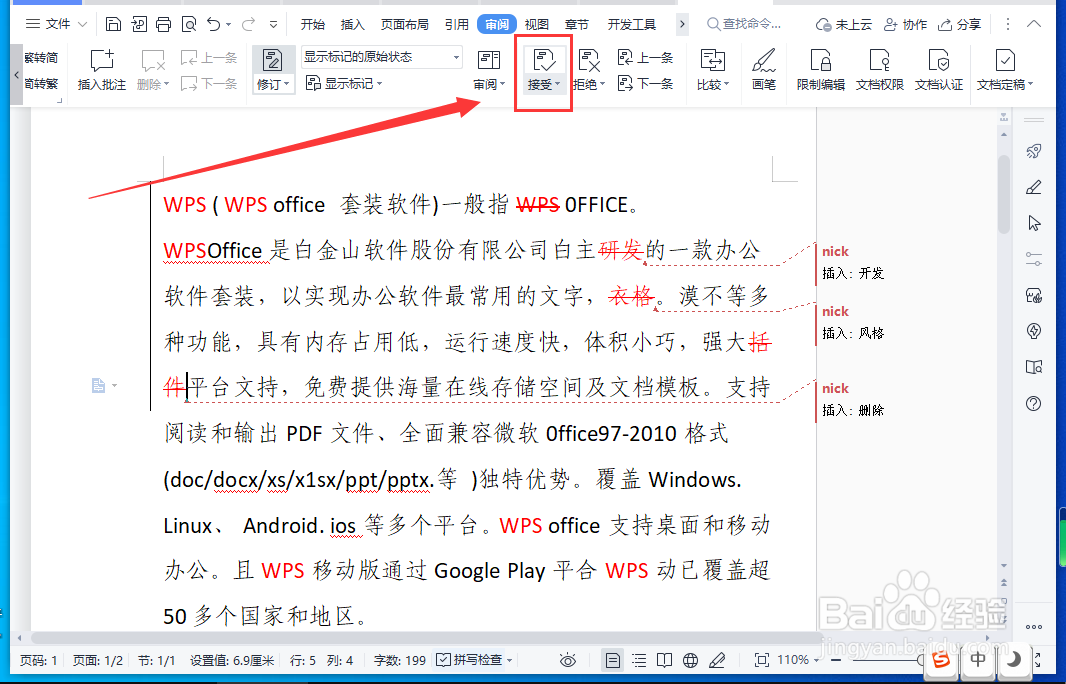Expand the Track Changes (修订) dropdown arrow

(x=287, y=85)
